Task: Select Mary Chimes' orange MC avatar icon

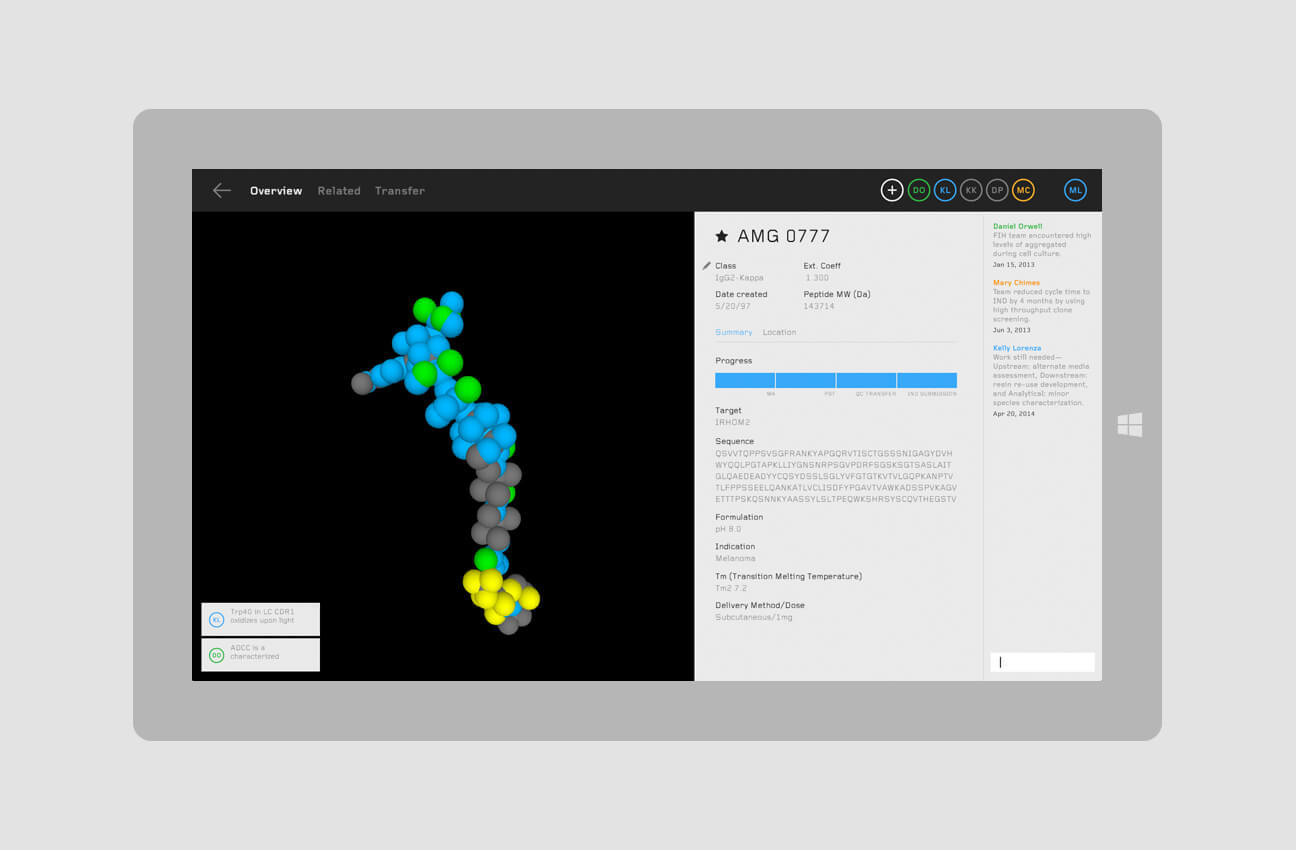Action: click(1023, 189)
